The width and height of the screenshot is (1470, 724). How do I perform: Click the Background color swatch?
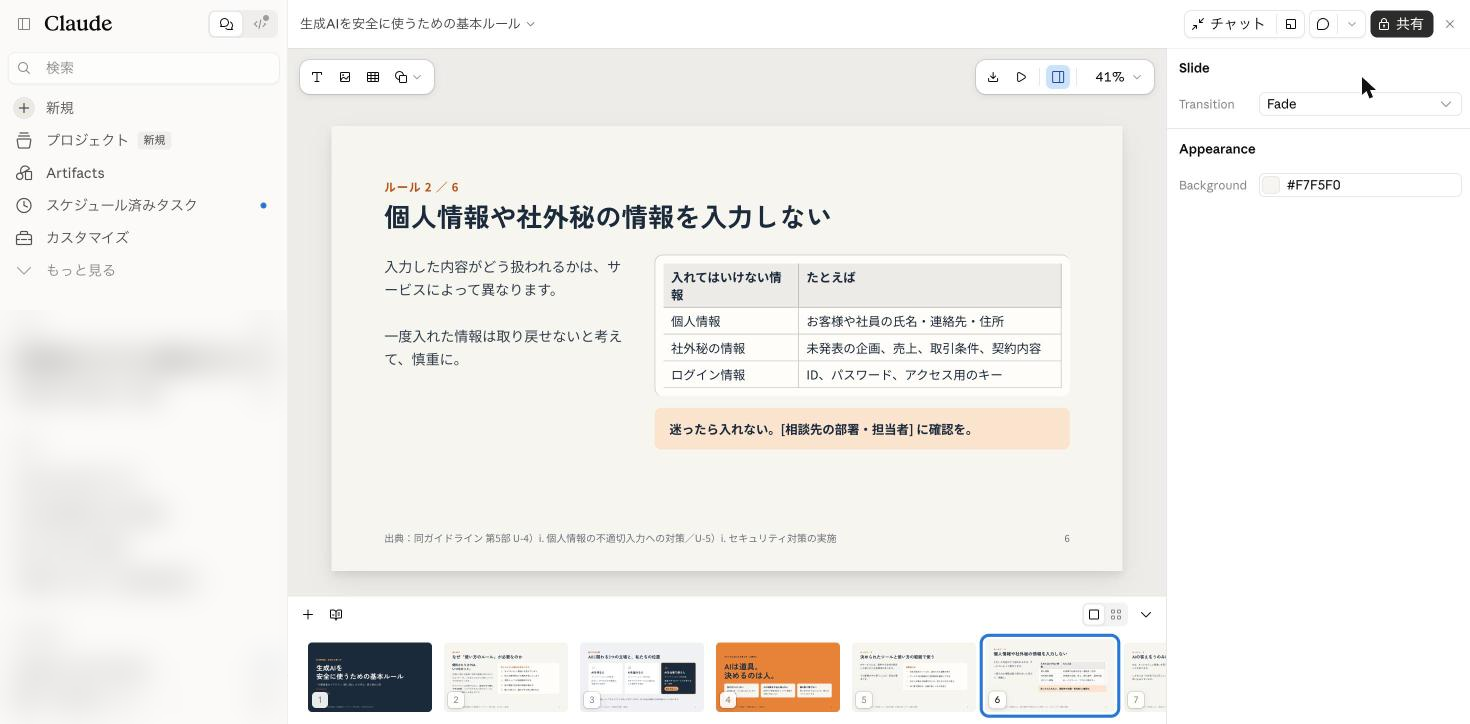click(1270, 185)
